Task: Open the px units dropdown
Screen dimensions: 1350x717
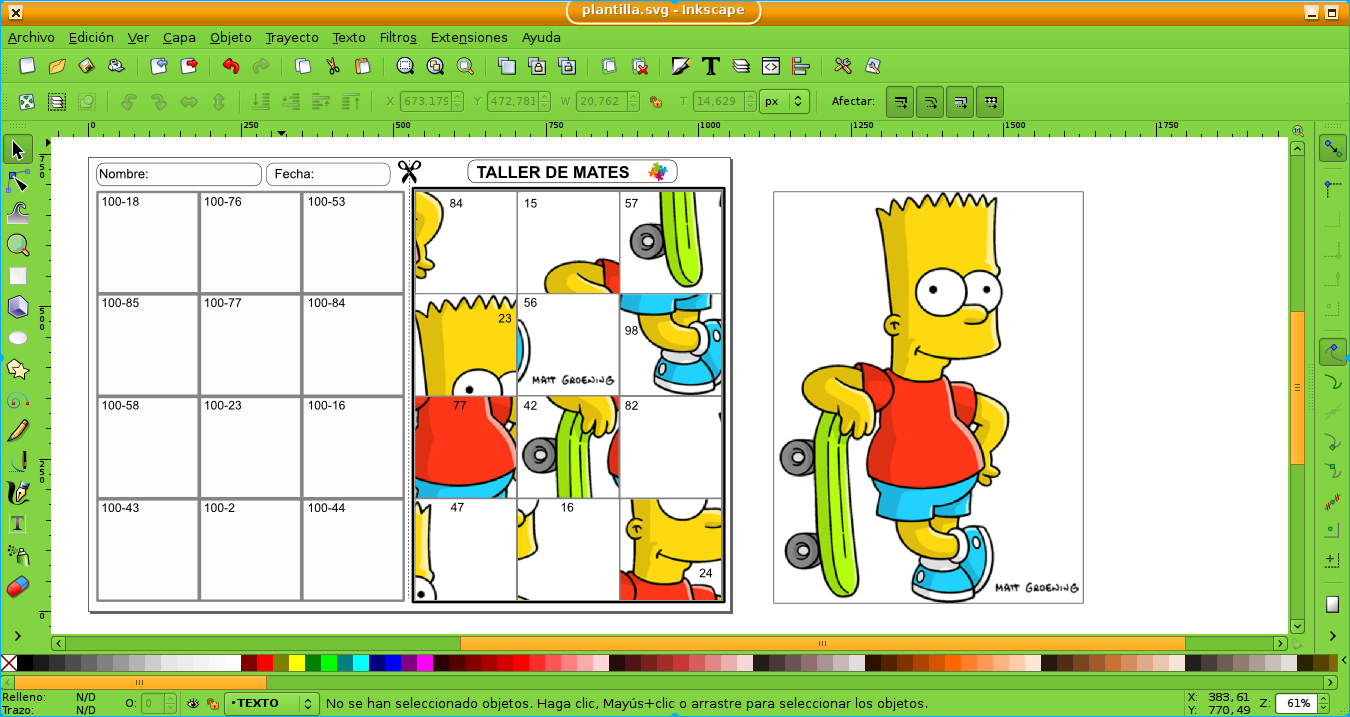Action: (x=784, y=101)
